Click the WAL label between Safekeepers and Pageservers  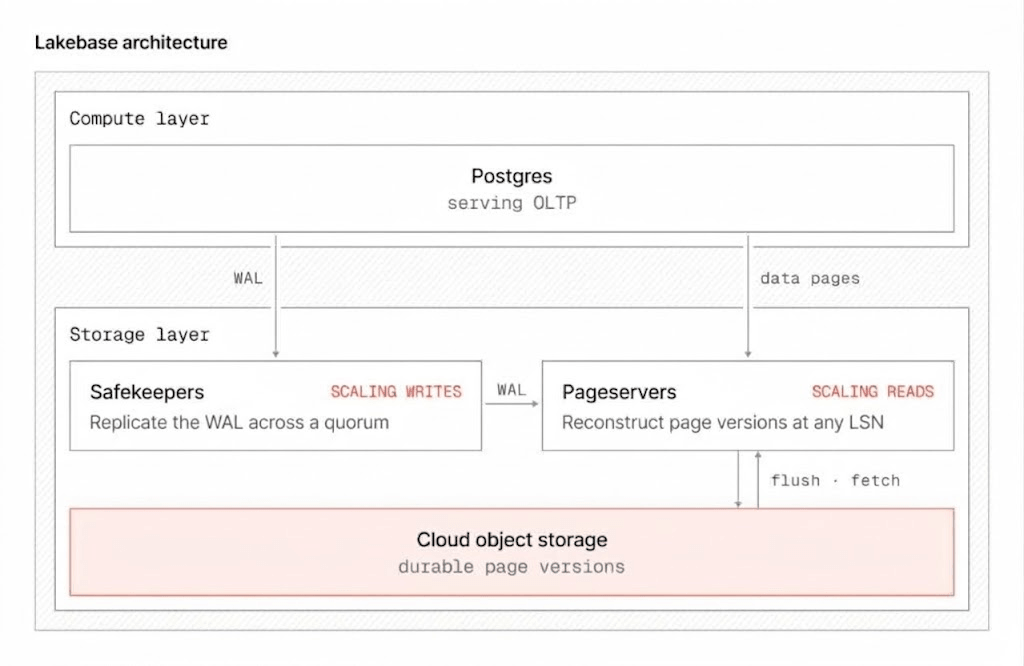click(511, 390)
